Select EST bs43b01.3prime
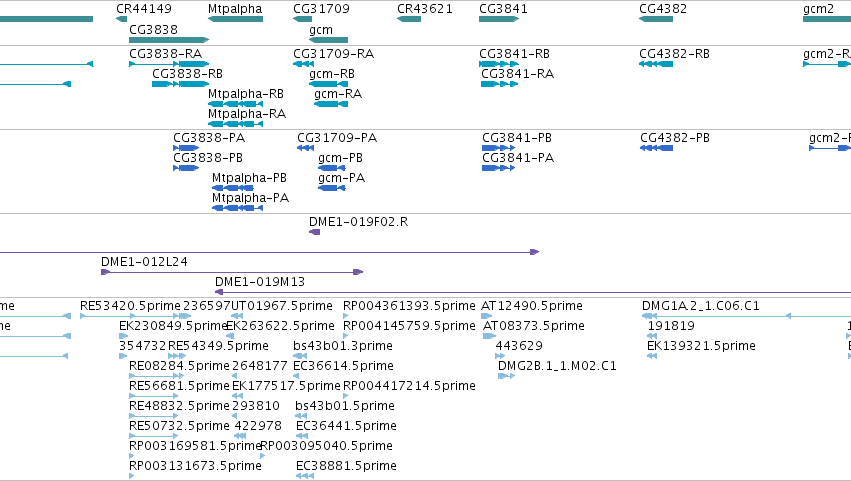 point(343,346)
